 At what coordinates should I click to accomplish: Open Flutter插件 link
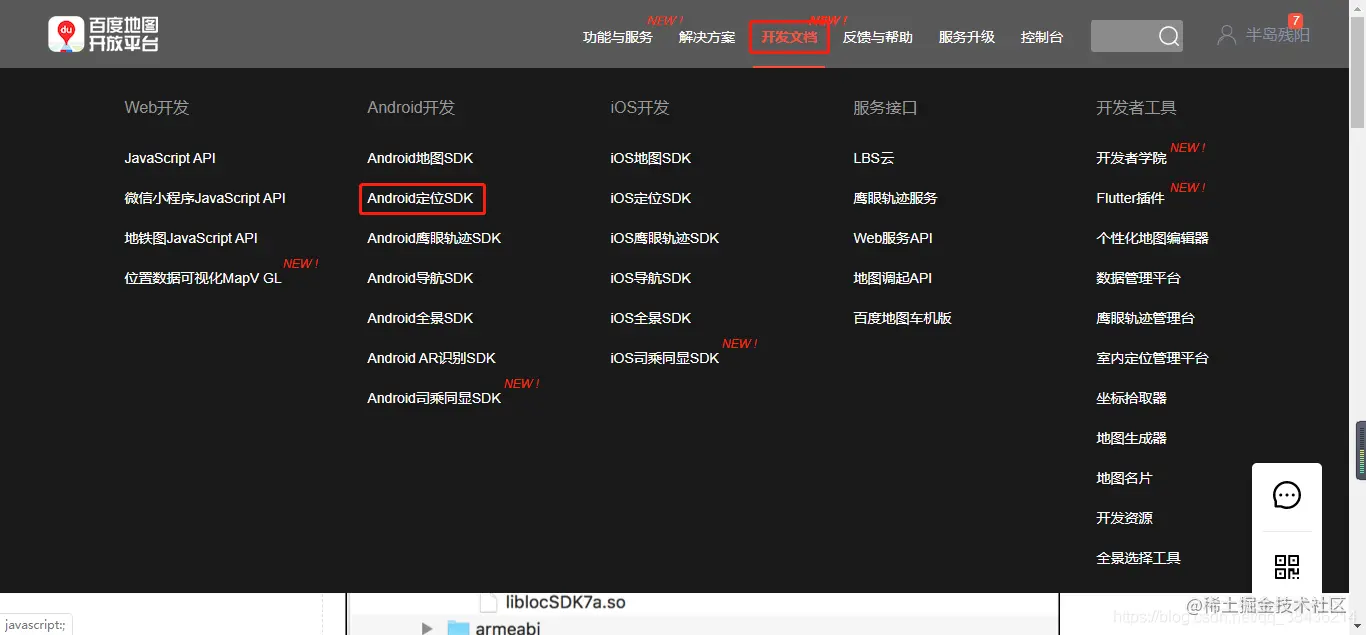click(1130, 198)
